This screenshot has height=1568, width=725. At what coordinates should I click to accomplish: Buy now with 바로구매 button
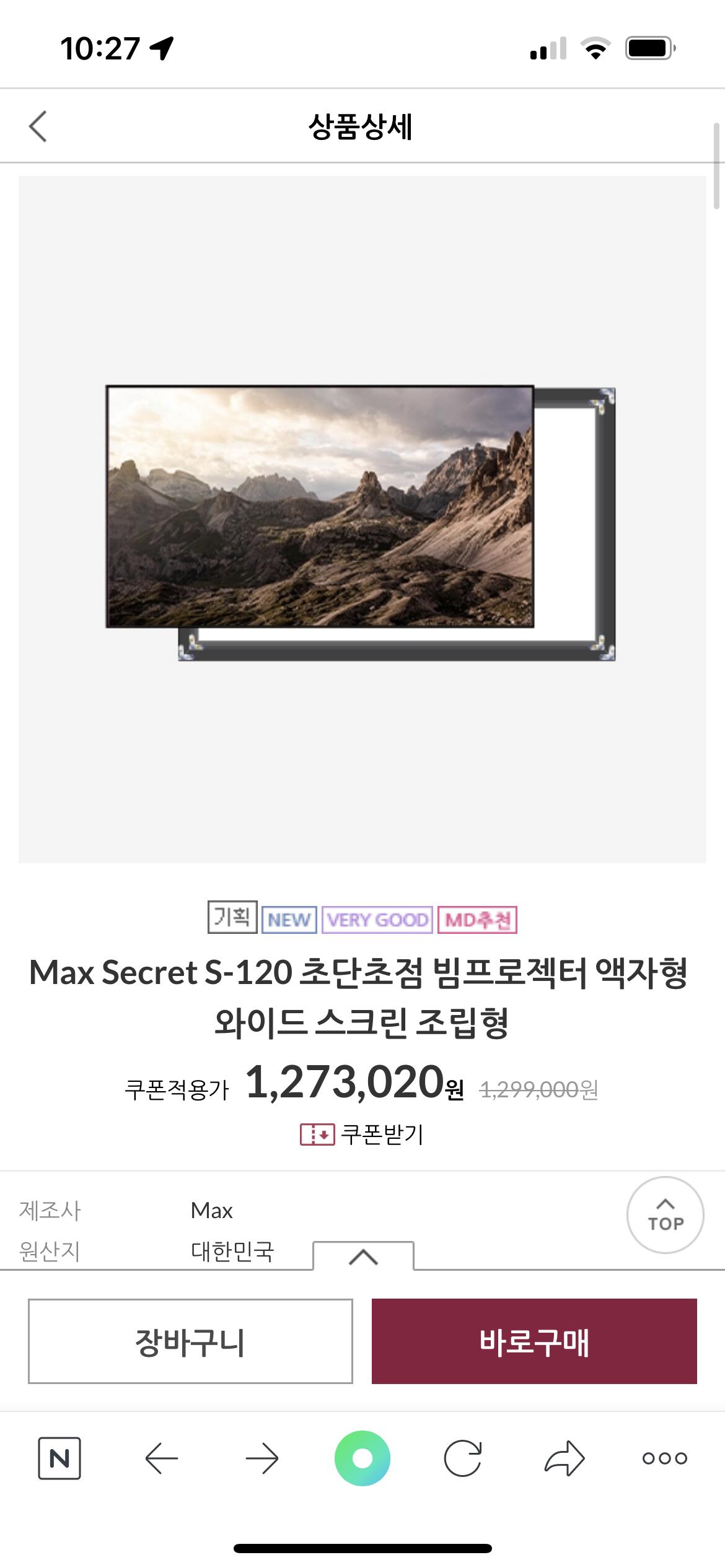[x=534, y=1341]
